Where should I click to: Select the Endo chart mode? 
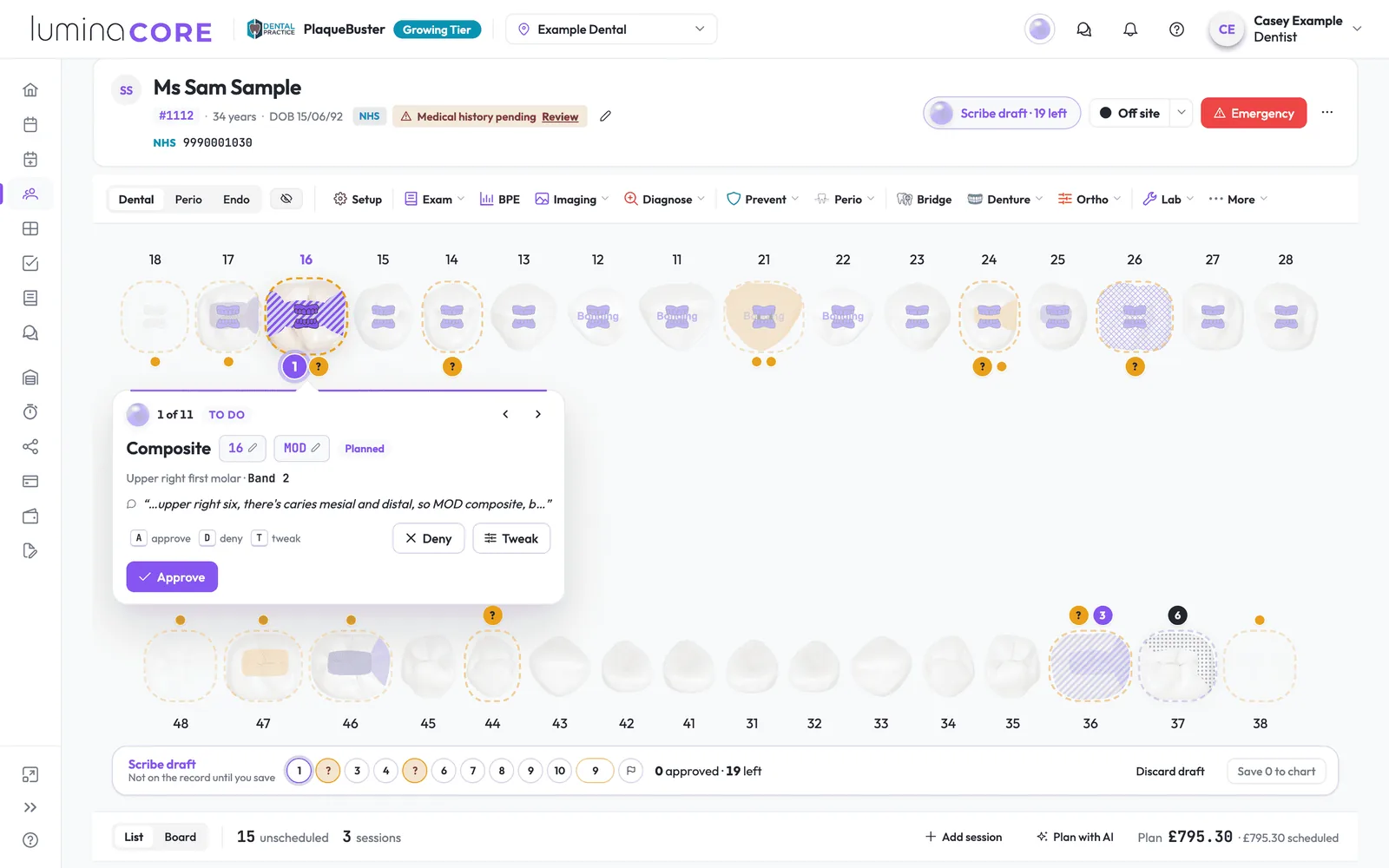tap(236, 200)
